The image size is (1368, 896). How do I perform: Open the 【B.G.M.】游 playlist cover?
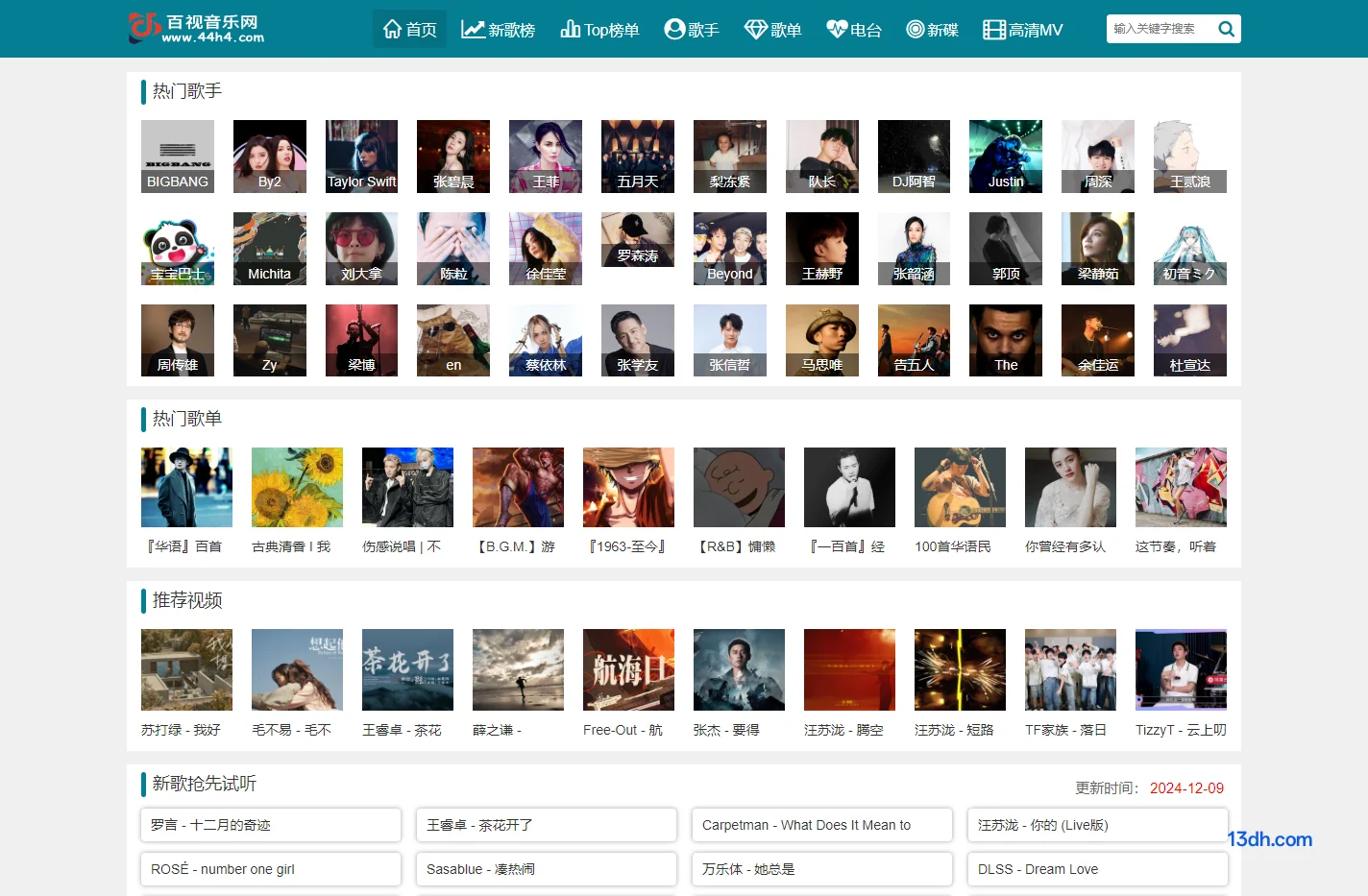tap(518, 487)
